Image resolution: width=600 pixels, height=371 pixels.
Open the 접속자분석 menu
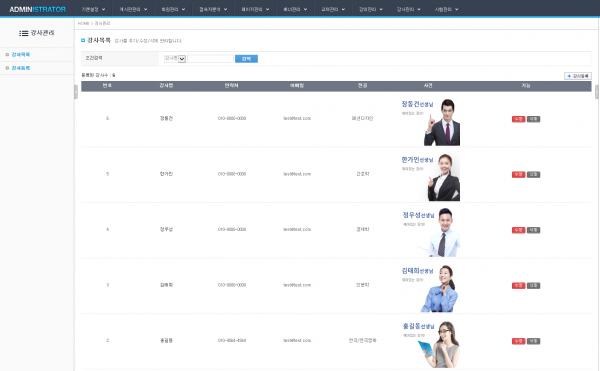click(213, 9)
